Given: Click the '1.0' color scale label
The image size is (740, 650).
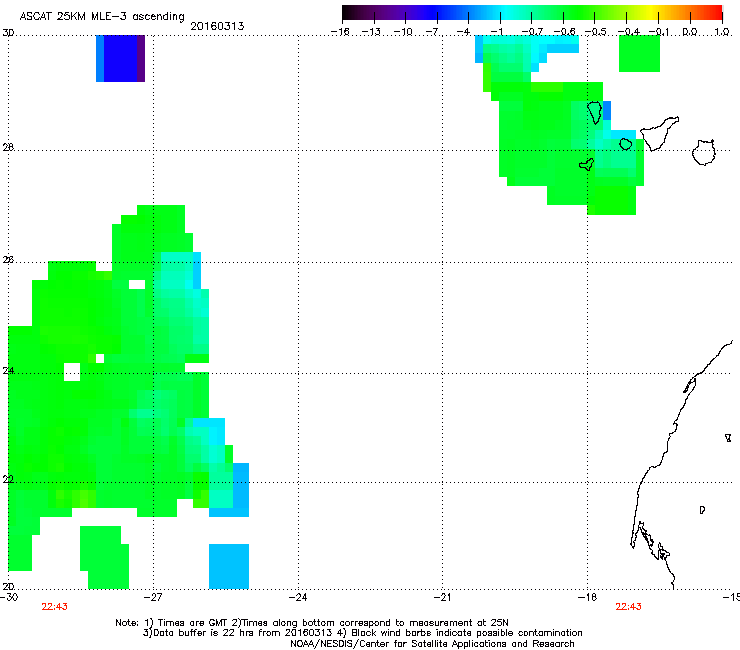Looking at the screenshot, I should point(722,32).
